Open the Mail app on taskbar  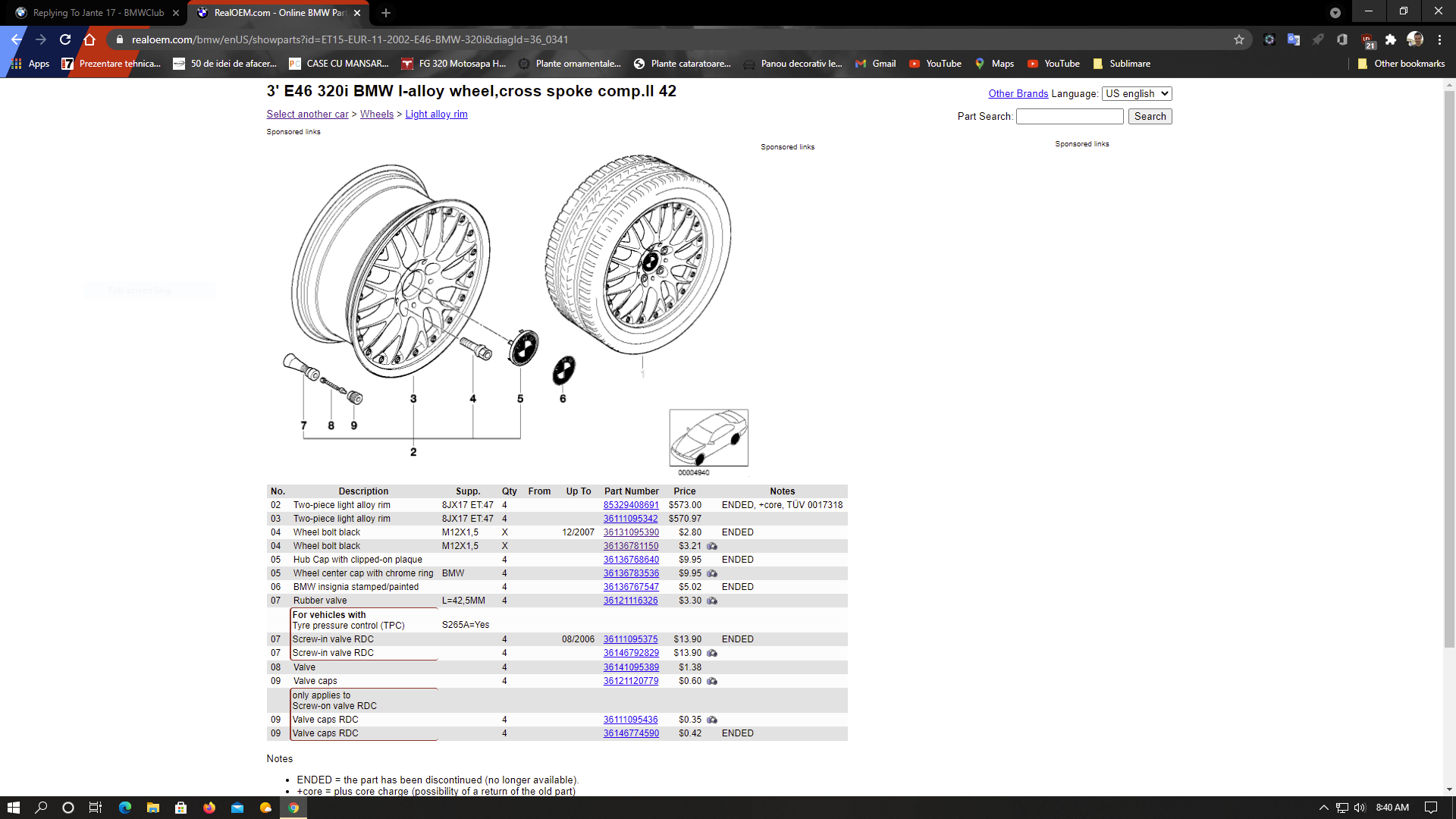237,808
